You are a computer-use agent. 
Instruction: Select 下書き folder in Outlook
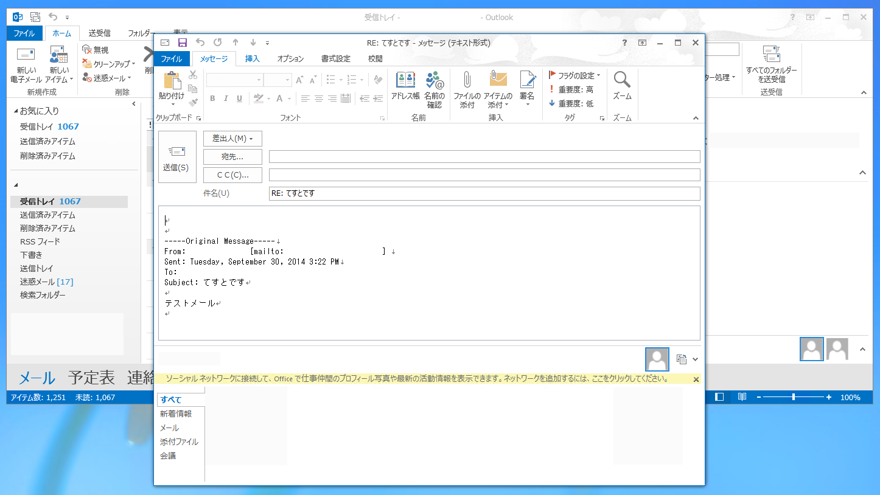(x=31, y=255)
